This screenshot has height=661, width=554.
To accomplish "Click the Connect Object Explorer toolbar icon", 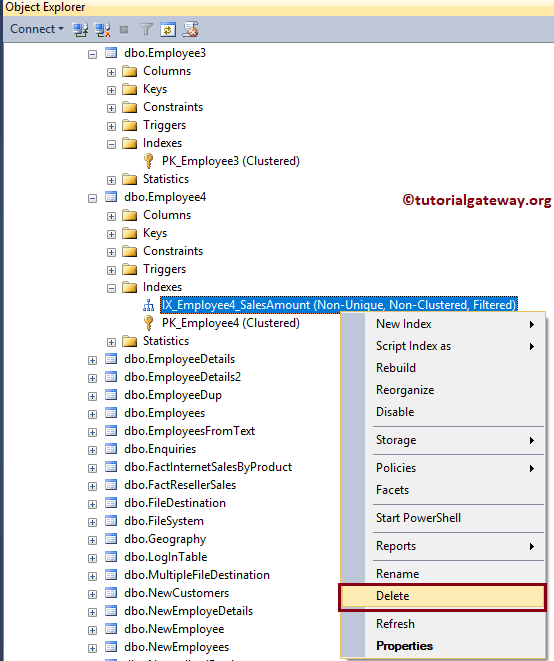I will coord(80,30).
